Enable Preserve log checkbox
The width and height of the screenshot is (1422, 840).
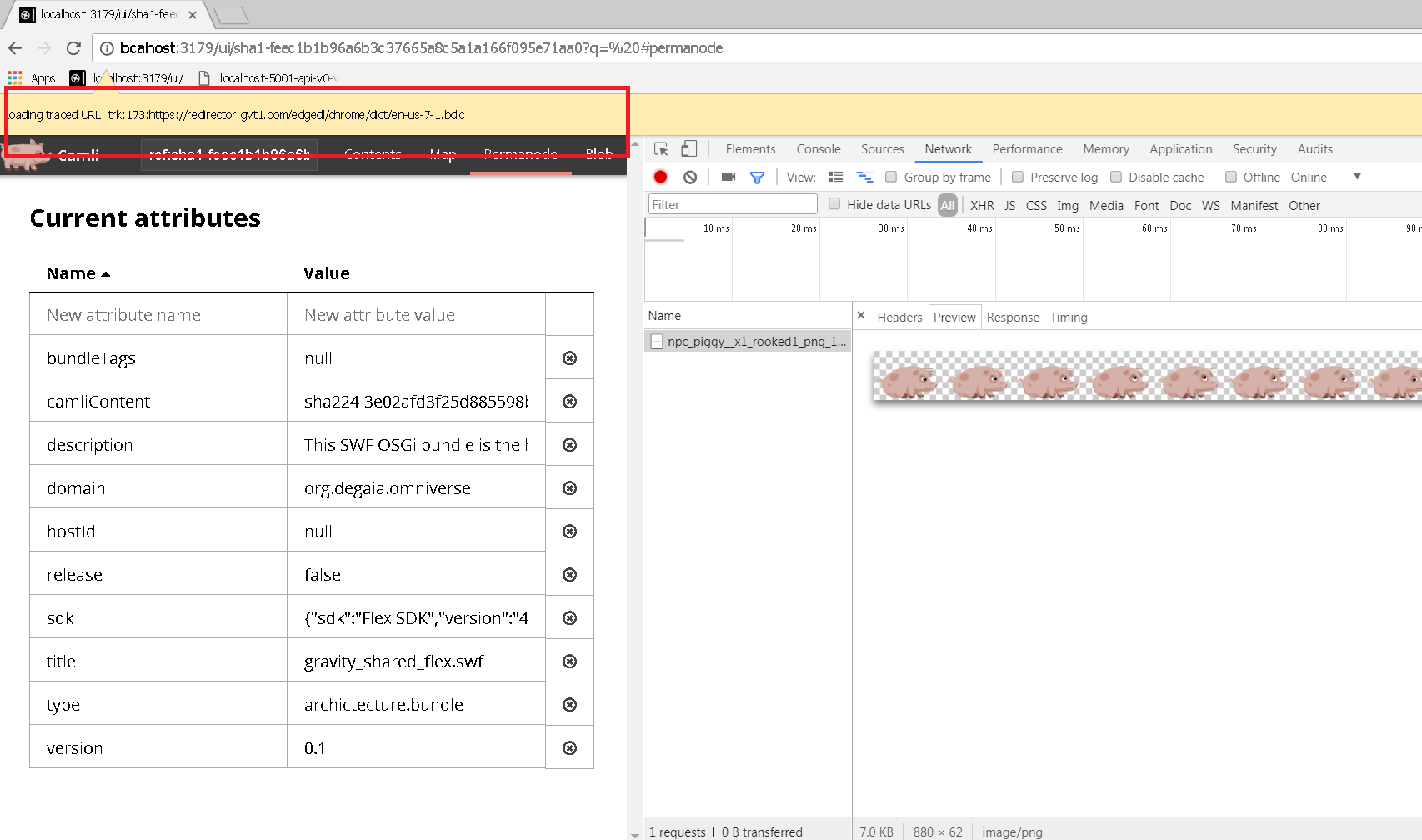coord(1018,177)
